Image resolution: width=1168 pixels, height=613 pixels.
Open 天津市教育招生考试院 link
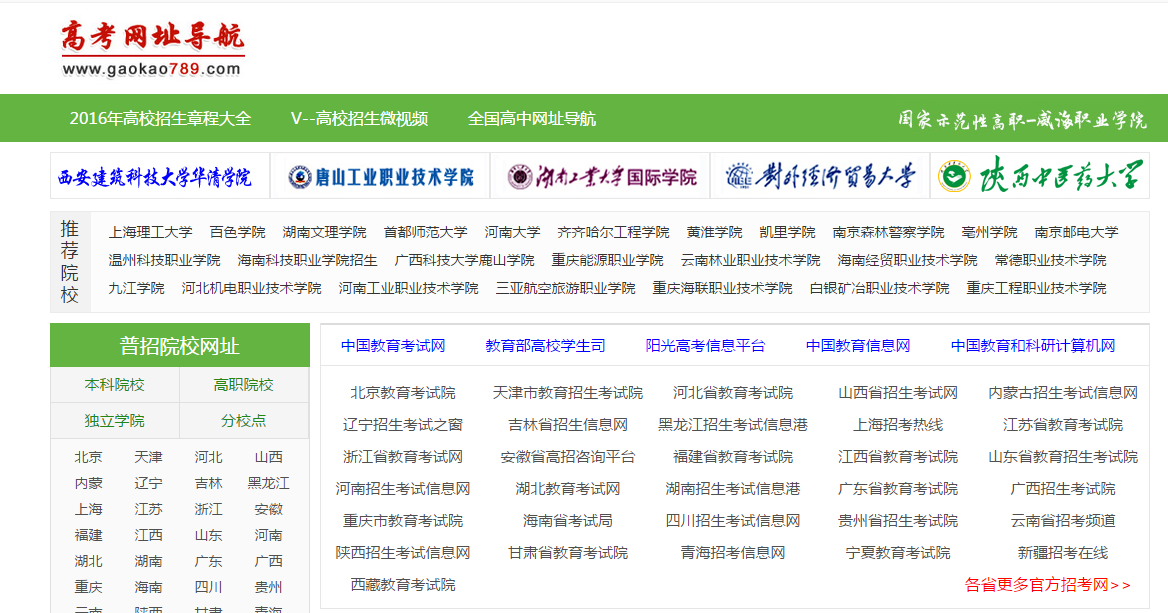pos(568,393)
